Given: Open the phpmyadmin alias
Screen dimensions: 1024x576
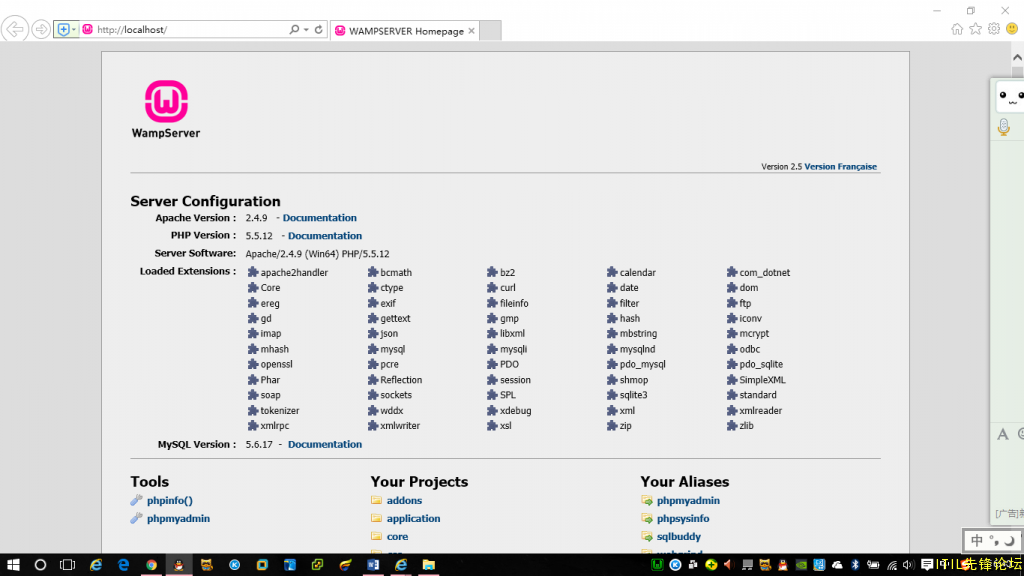Looking at the screenshot, I should (688, 500).
